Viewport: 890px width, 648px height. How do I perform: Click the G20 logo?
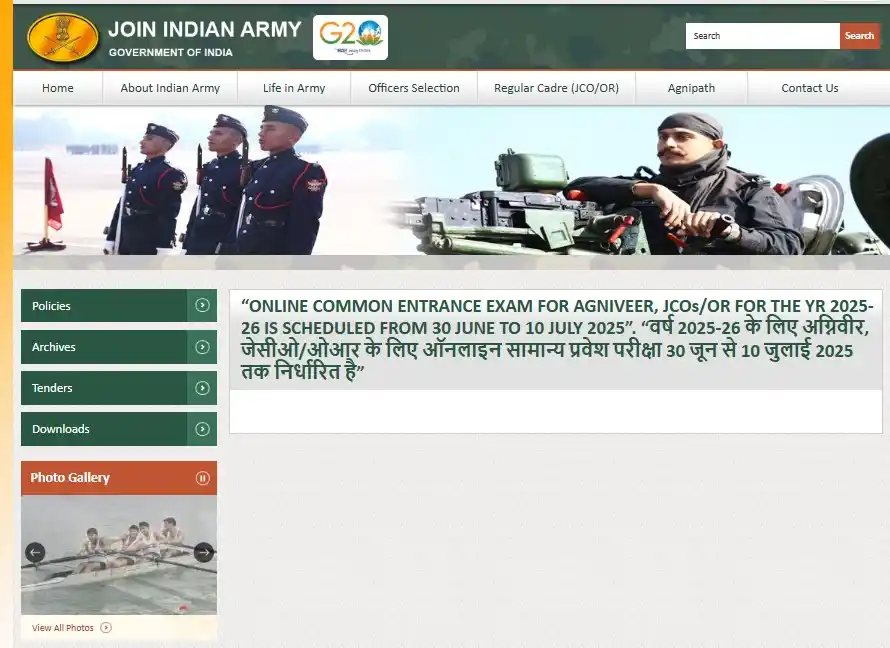pyautogui.click(x=350, y=37)
